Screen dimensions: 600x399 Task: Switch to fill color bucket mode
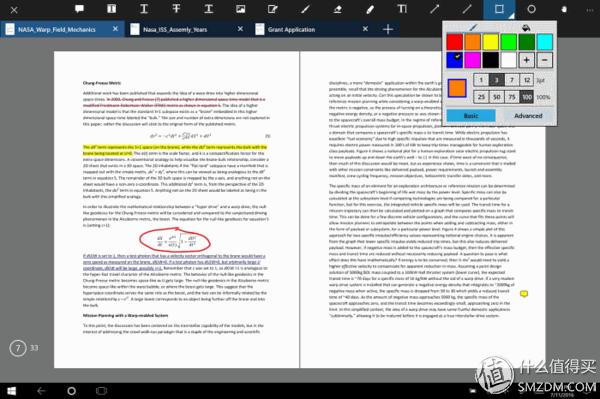pyautogui.click(x=526, y=28)
